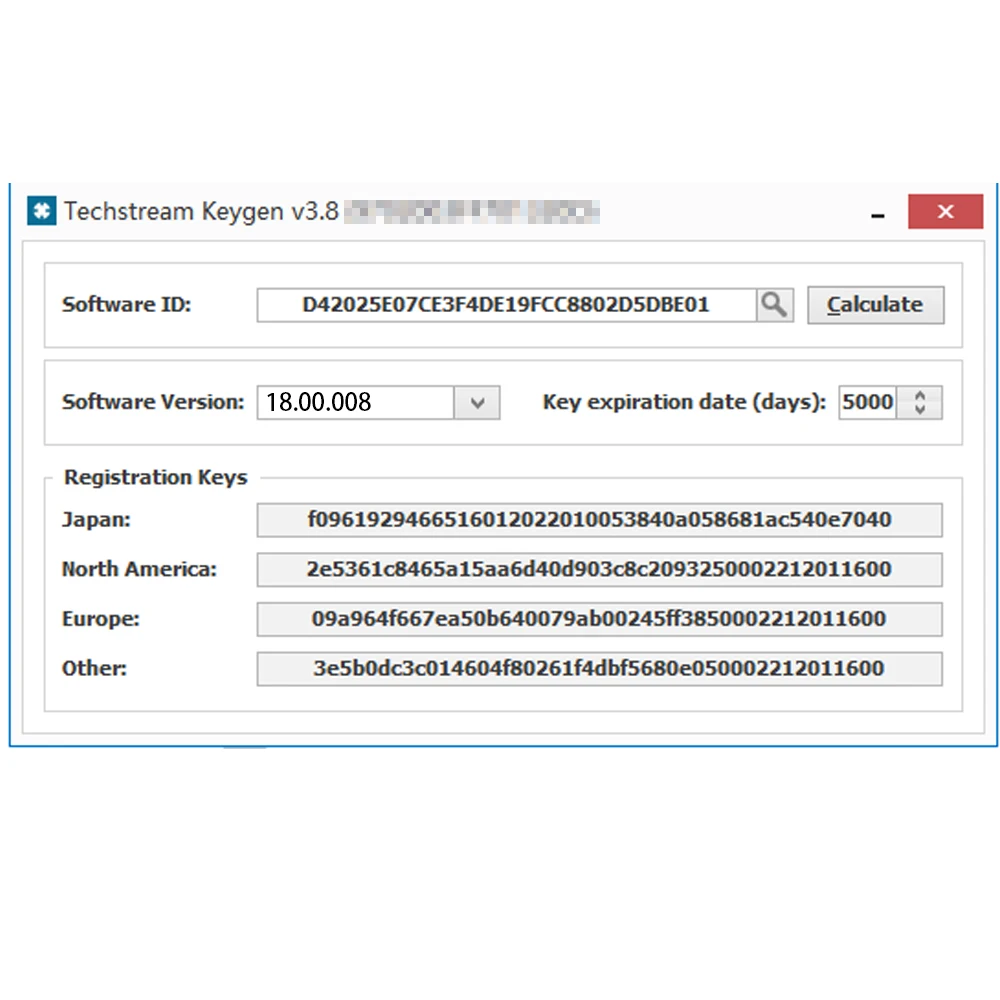Click the "North America:" label
1000x1000 pixels.
(x=139, y=569)
